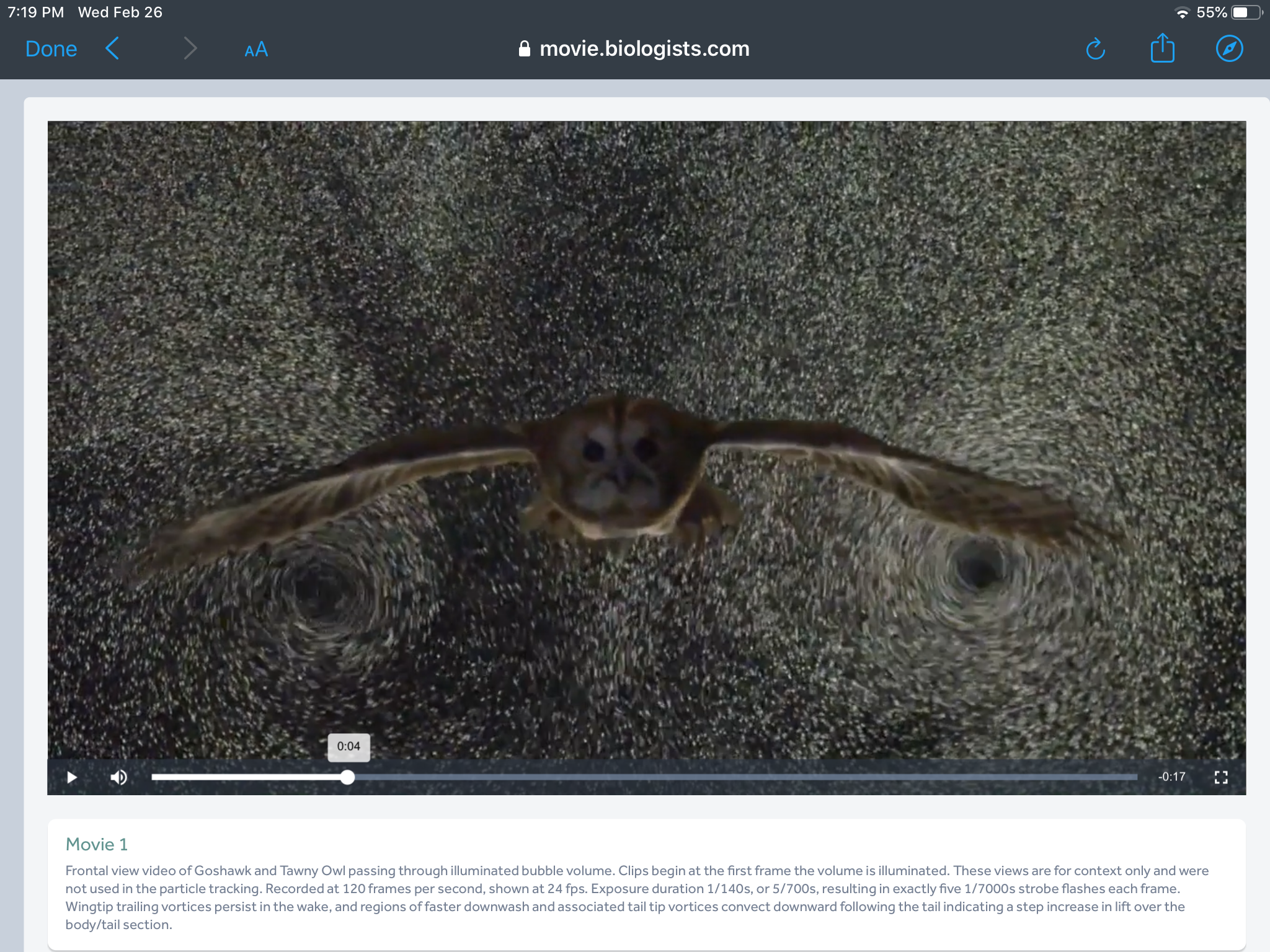Tap the 7:19 PM clock in status bar
This screenshot has width=1270, height=952.
coord(36,12)
